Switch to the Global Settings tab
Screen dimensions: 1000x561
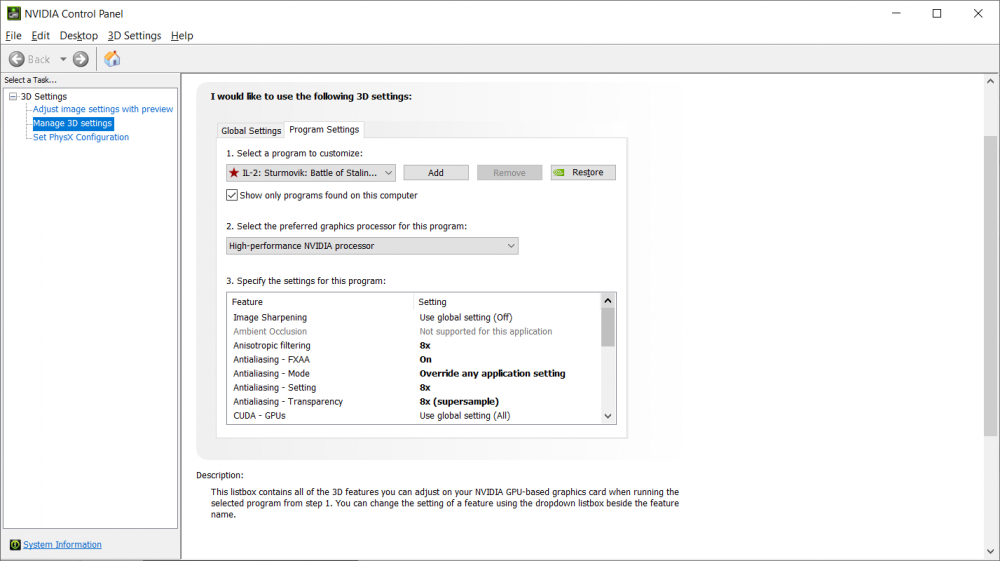[x=251, y=131]
